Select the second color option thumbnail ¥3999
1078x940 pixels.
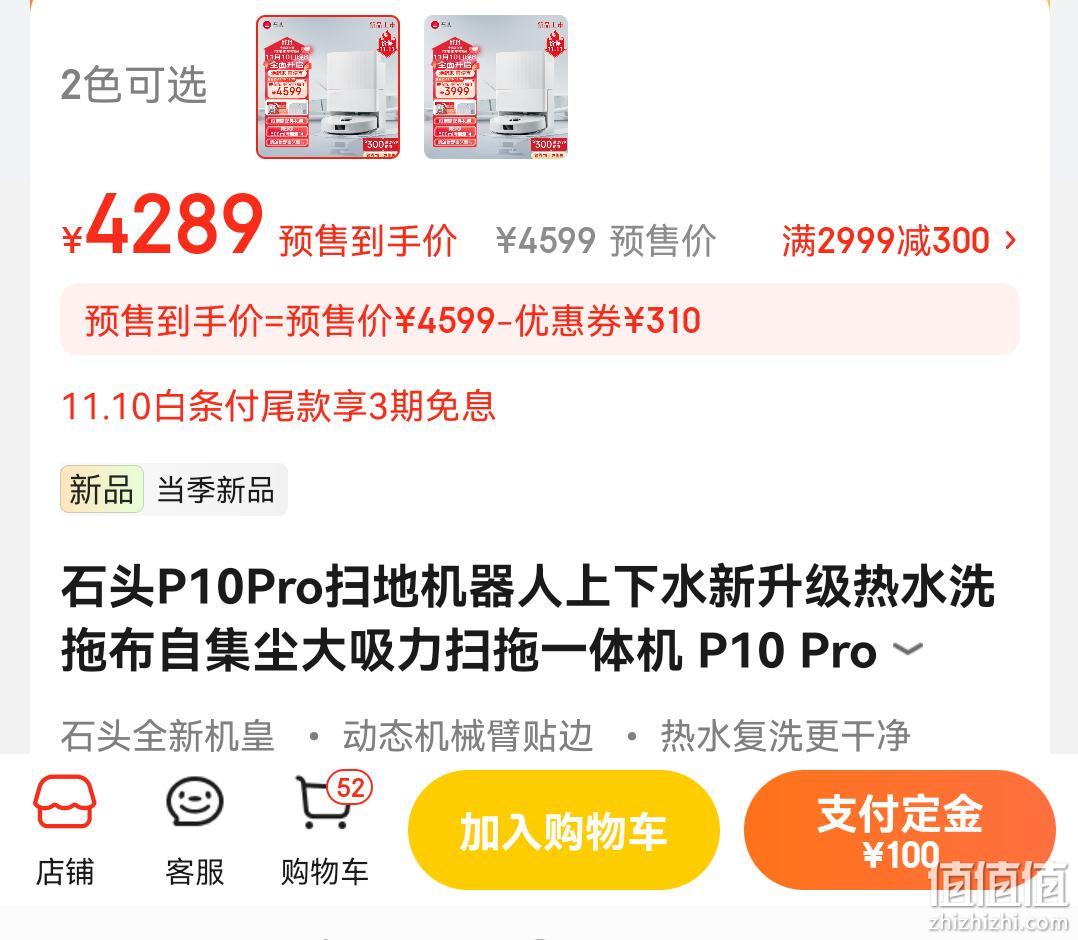pos(496,87)
